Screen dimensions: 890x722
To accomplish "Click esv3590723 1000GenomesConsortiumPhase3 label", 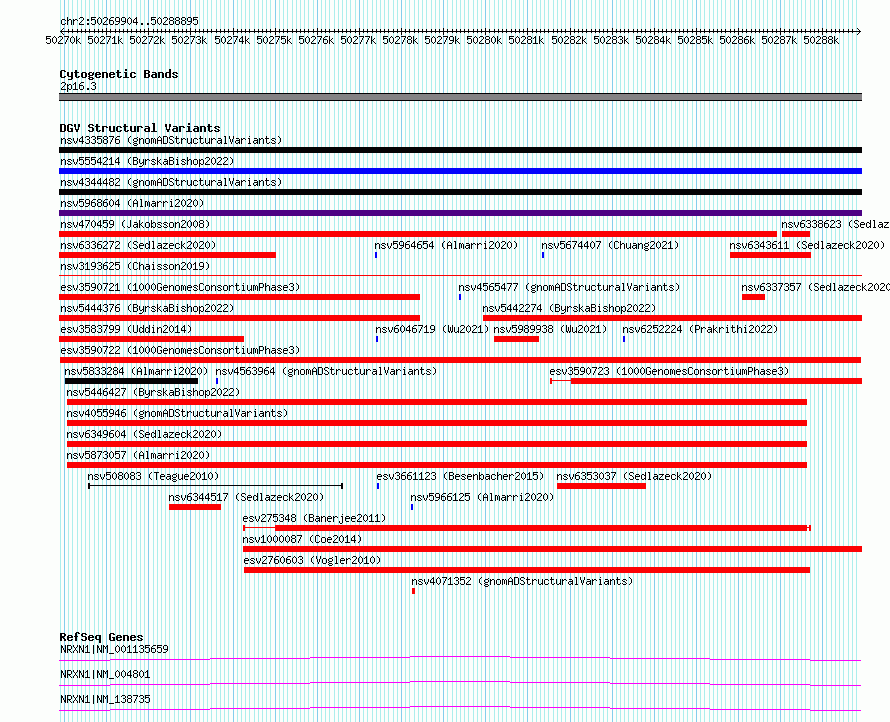I will pyautogui.click(x=669, y=371).
